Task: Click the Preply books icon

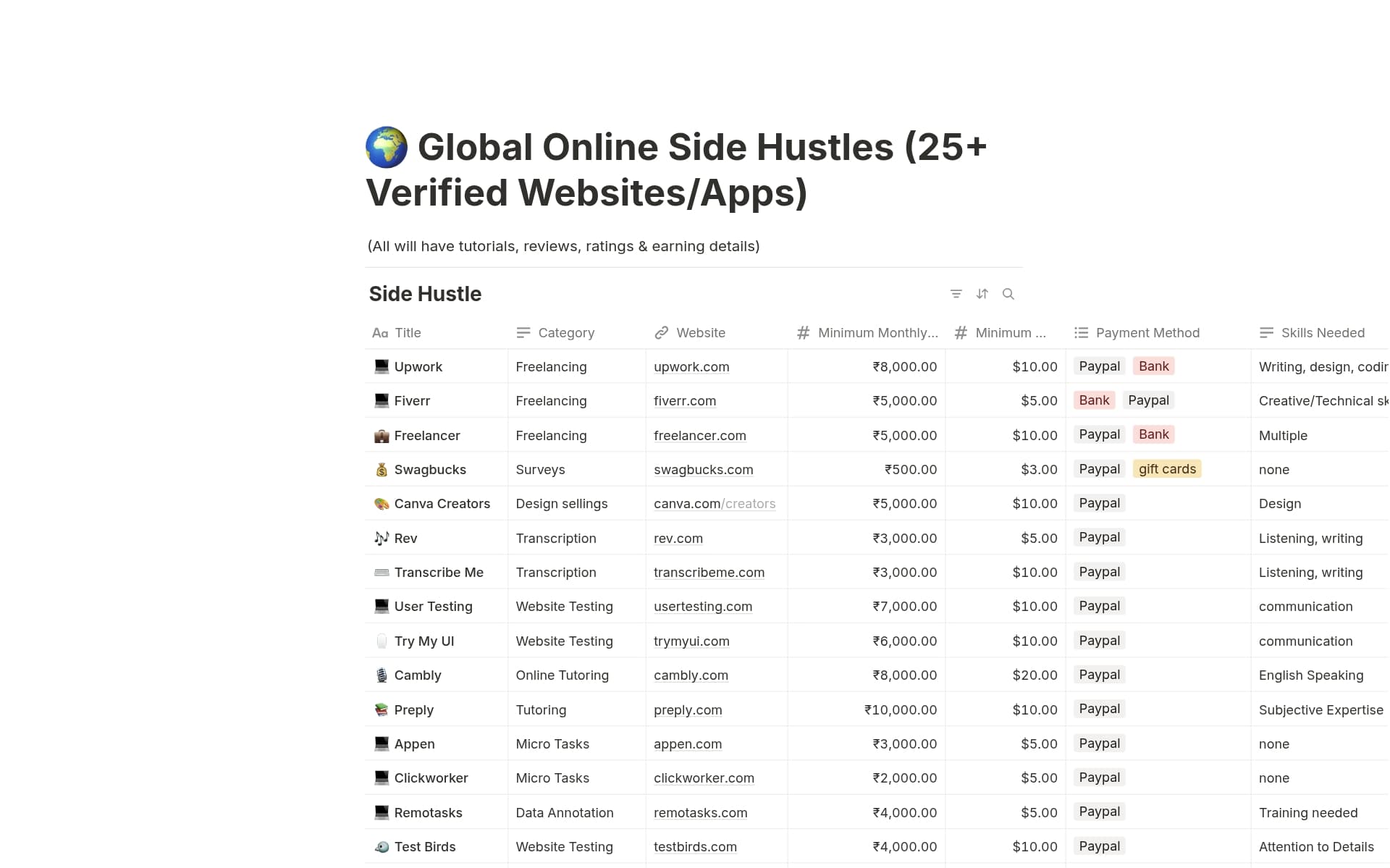Action: pos(382,709)
